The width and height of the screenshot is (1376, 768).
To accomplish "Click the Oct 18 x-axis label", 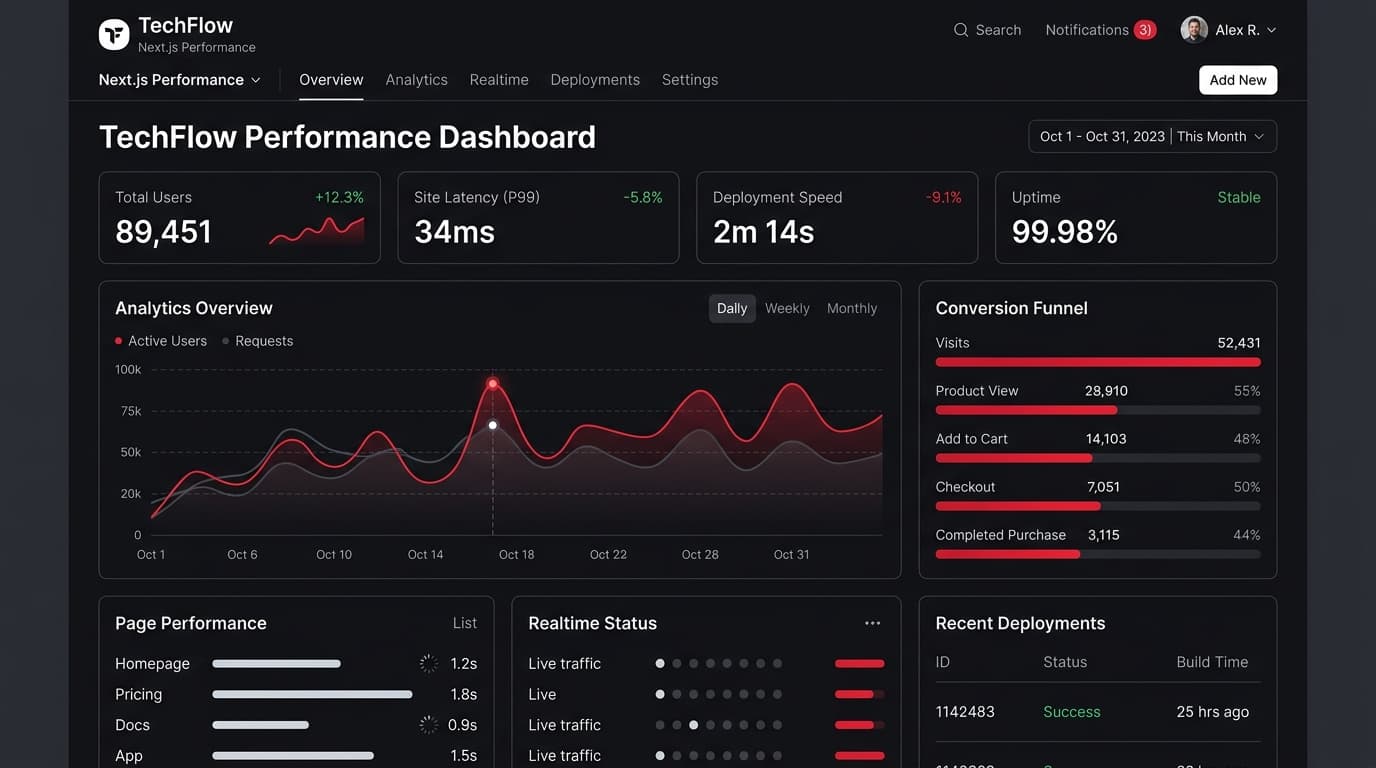I will point(517,554).
